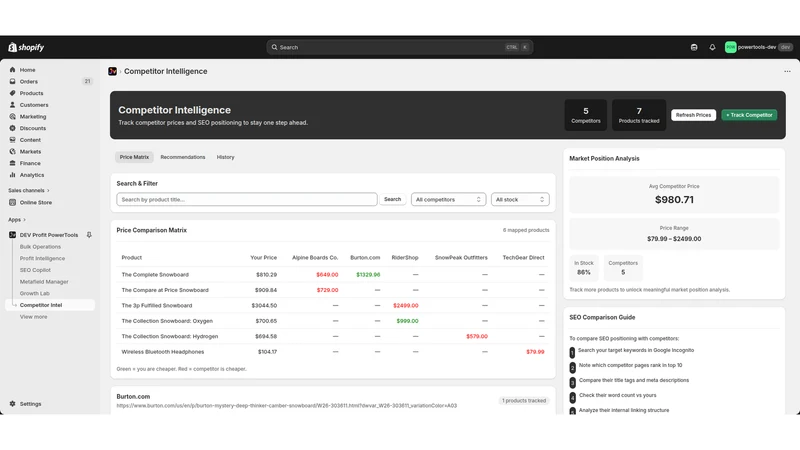Expand the Apps section

coord(17,220)
